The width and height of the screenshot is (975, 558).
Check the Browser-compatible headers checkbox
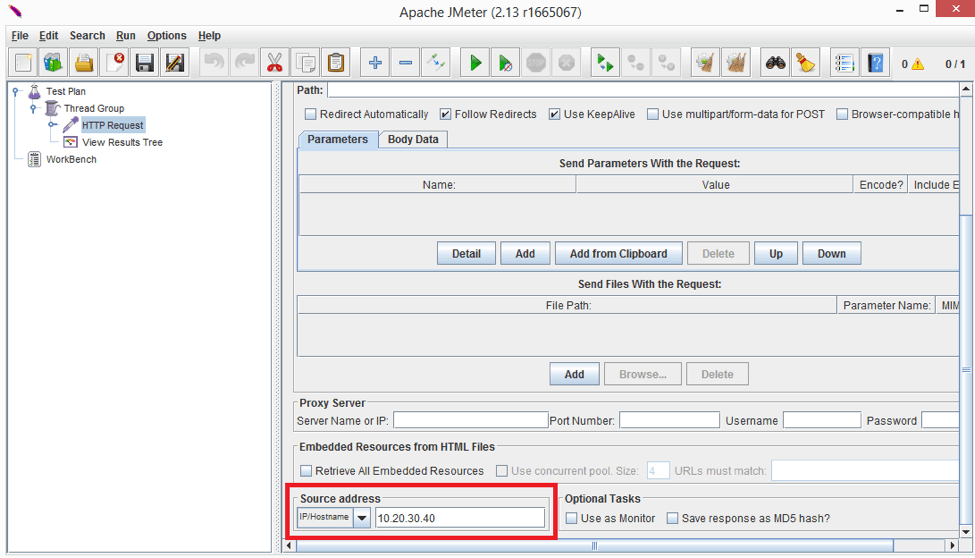click(x=842, y=114)
